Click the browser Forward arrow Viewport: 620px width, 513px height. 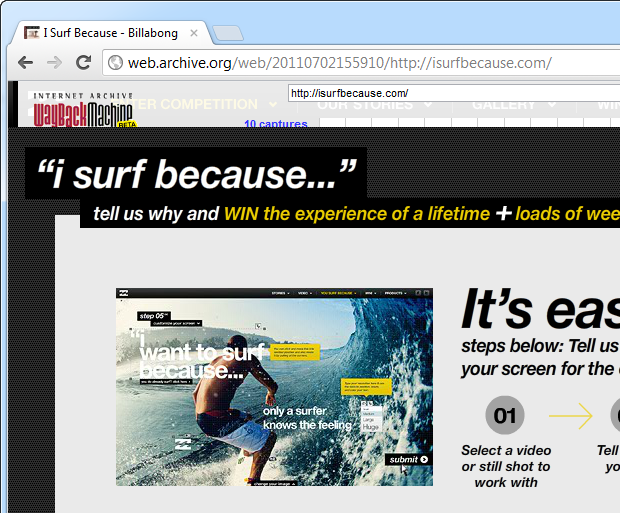[x=54, y=62]
